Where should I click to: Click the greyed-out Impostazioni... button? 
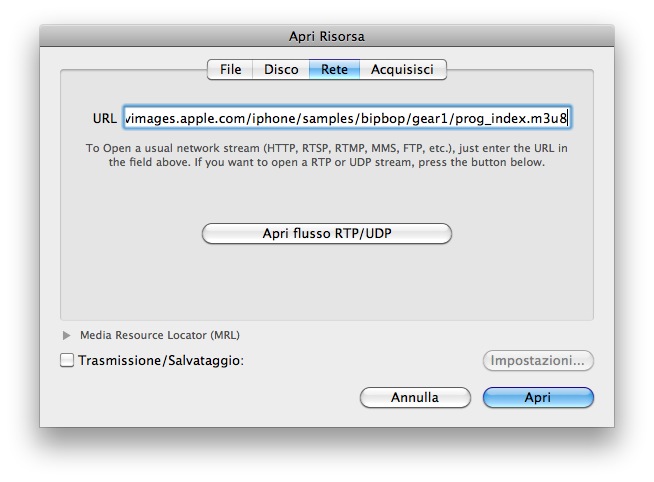[538, 361]
